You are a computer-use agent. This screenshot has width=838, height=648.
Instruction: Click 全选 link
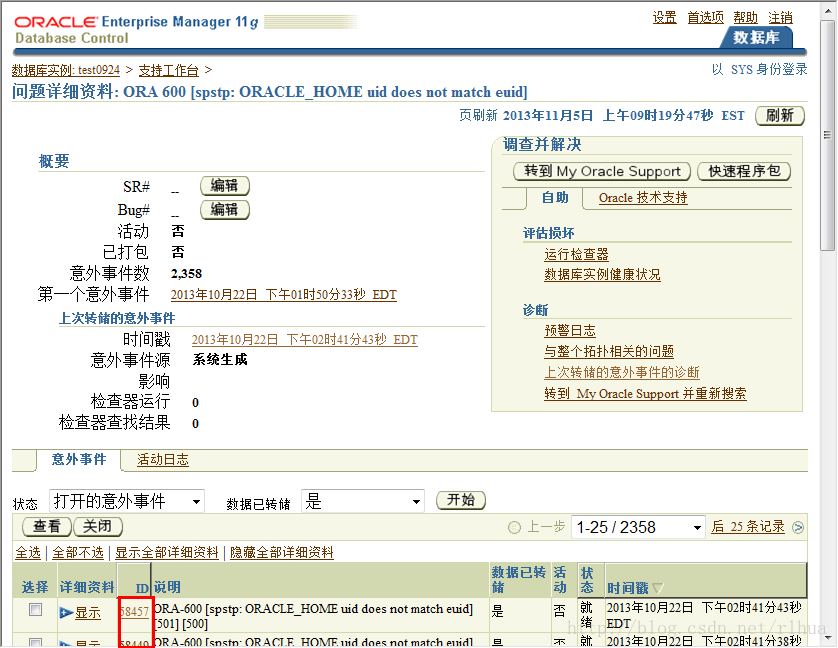tap(28, 553)
